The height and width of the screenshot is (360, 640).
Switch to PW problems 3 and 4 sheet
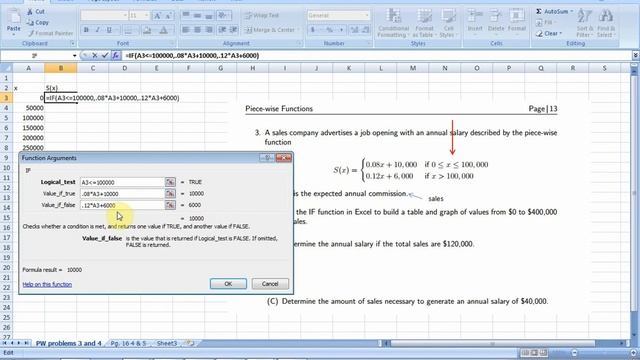(68, 343)
